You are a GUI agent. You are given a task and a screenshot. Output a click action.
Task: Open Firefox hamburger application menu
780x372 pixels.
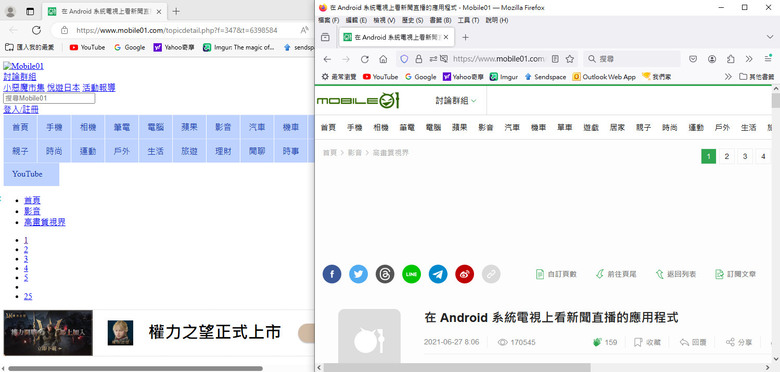tap(768, 59)
